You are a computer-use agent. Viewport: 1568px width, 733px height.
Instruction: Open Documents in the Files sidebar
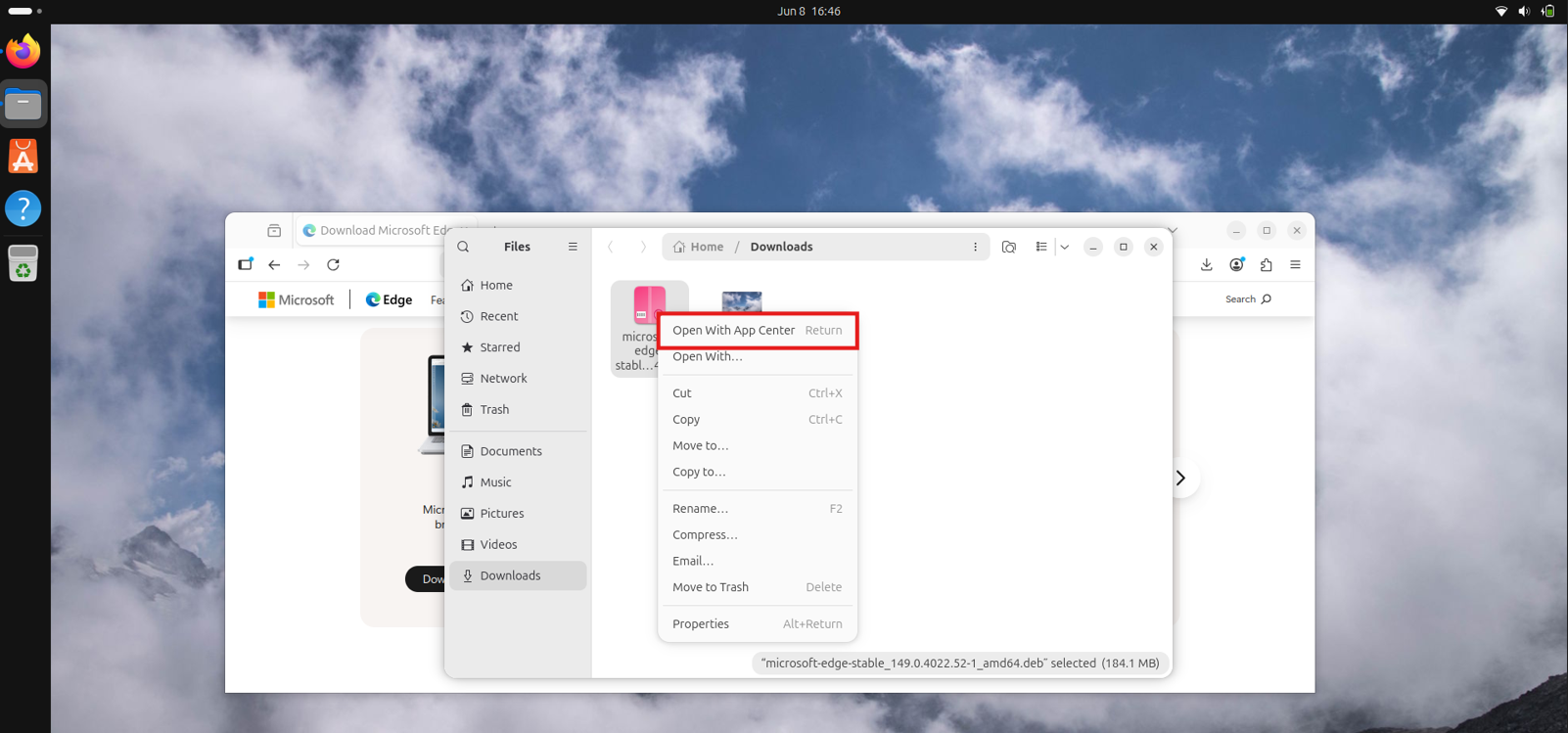coord(518,451)
